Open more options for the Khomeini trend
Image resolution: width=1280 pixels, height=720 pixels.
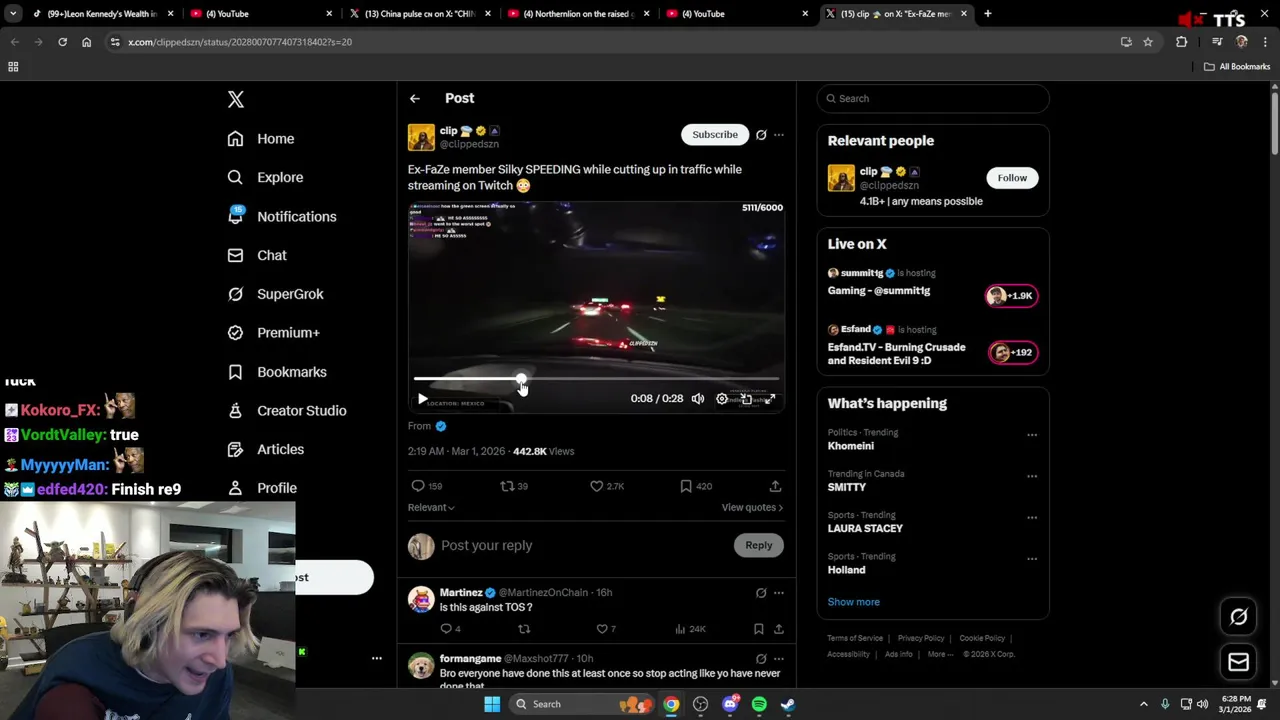click(x=1032, y=435)
